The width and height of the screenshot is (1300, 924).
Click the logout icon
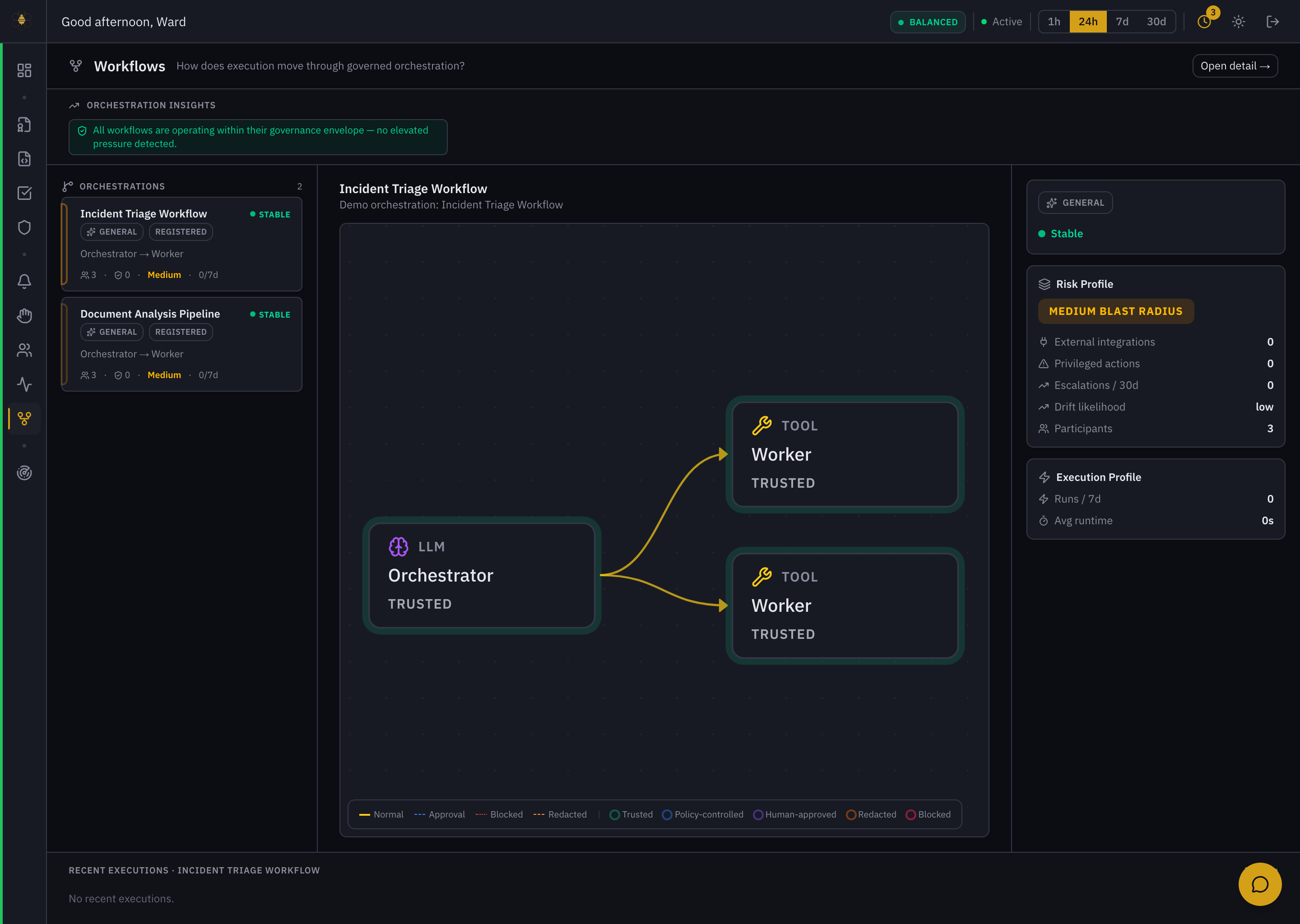tap(1272, 22)
